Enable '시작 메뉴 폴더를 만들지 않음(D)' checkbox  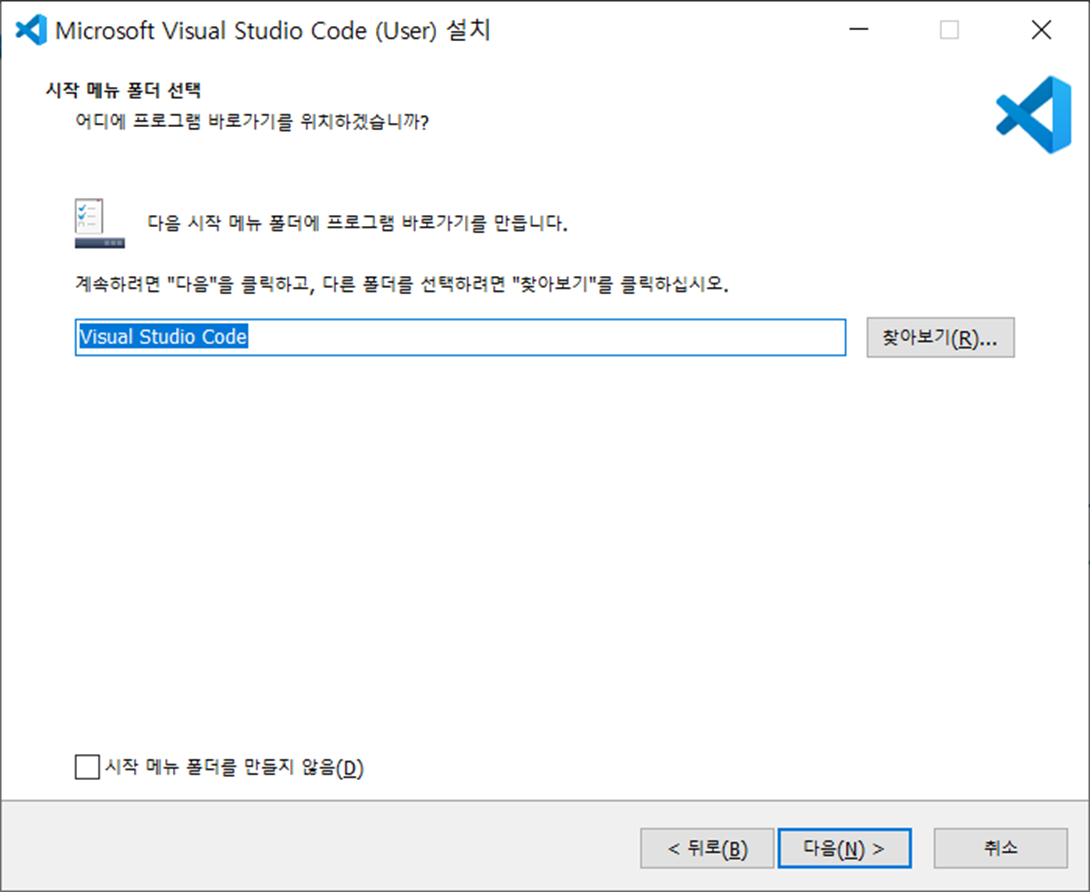tap(87, 767)
